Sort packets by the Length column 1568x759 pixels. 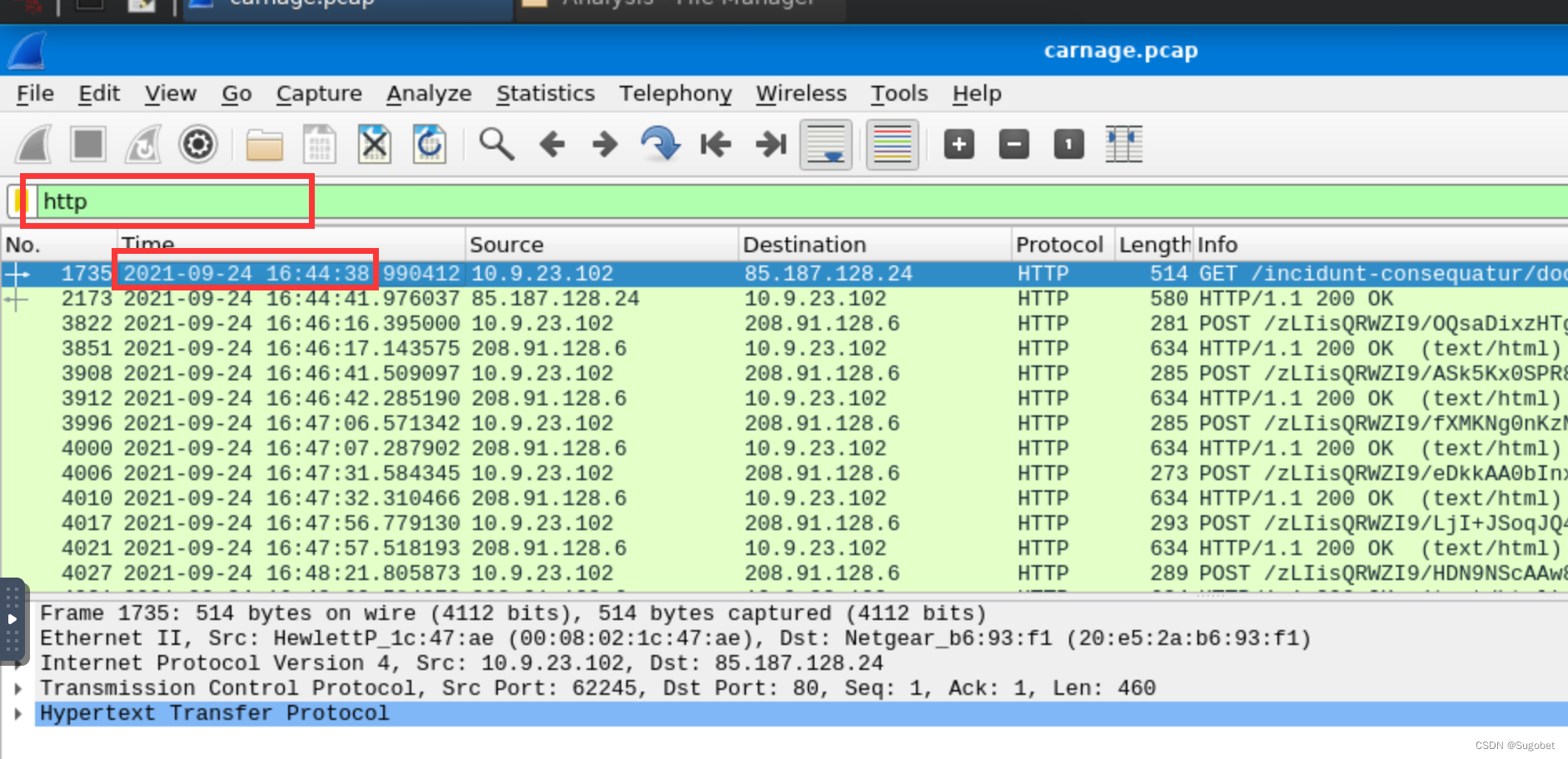coord(1154,245)
